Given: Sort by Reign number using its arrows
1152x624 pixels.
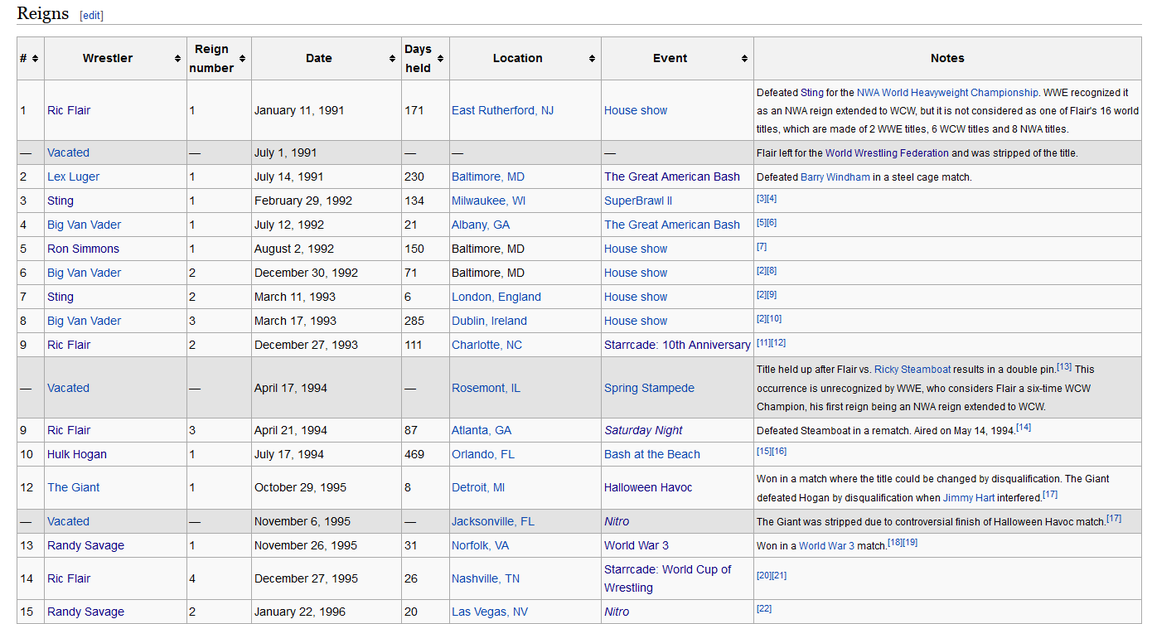Looking at the screenshot, I should (242, 59).
